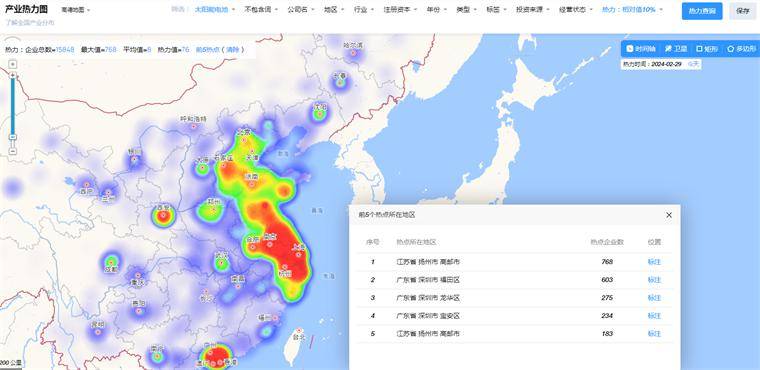Click 标注 for 深圳市 宝安区 row
The image size is (760, 370).
(x=654, y=316)
